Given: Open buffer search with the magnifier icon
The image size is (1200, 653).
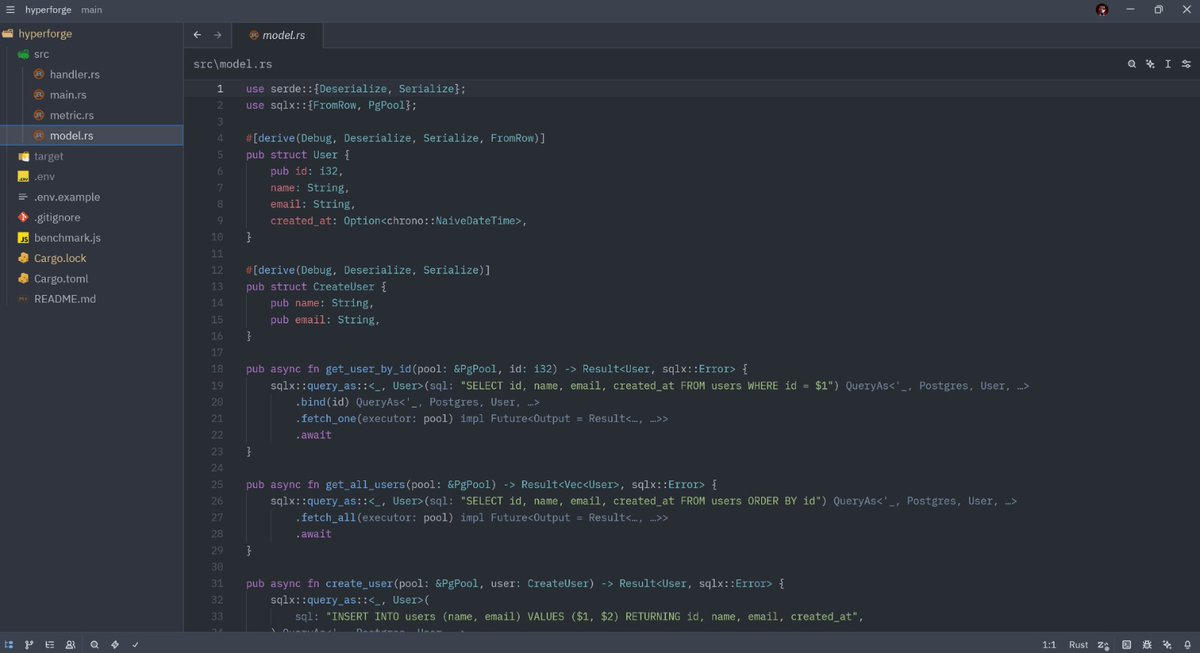Looking at the screenshot, I should (1130, 63).
